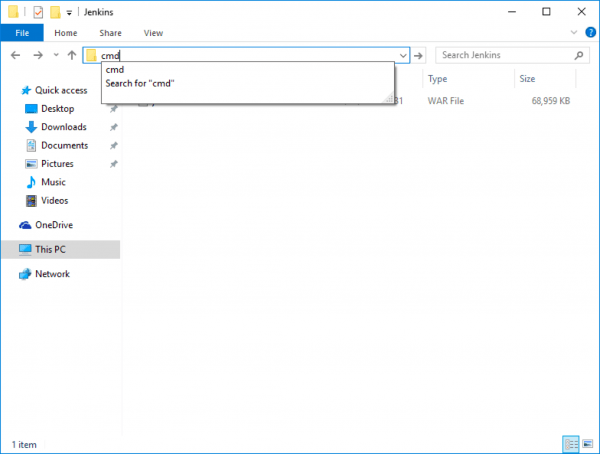The image size is (600, 454).
Task: Click the Network icon in sidebar
Action: 25,274
